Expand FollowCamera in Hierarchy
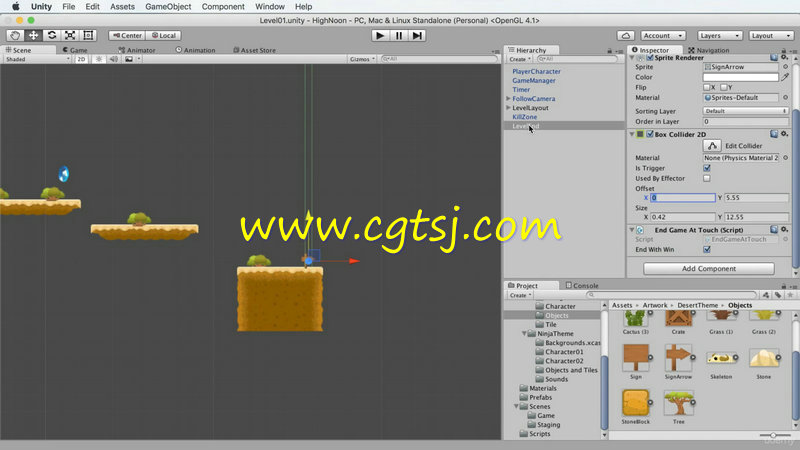800x450 pixels. click(508, 98)
